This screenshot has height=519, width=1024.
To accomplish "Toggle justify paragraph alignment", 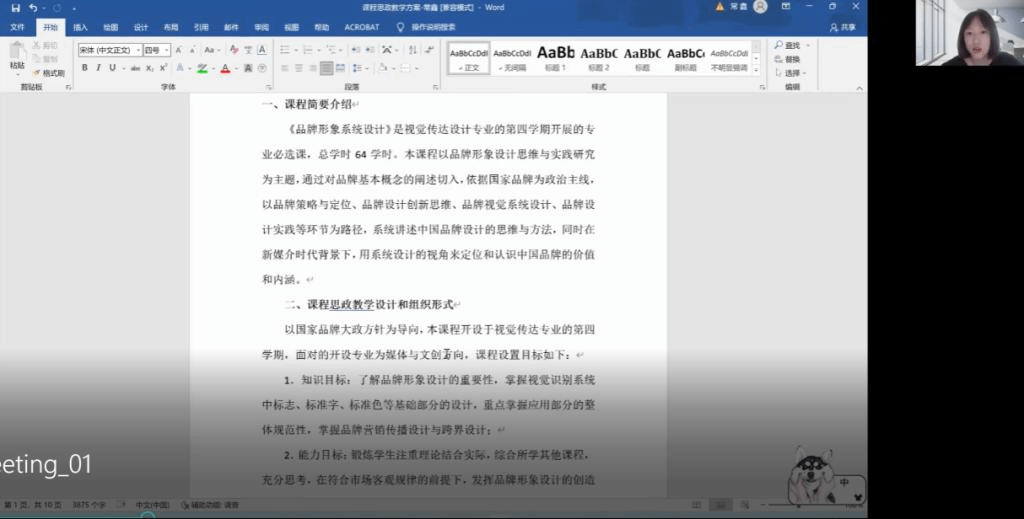I will click(325, 68).
